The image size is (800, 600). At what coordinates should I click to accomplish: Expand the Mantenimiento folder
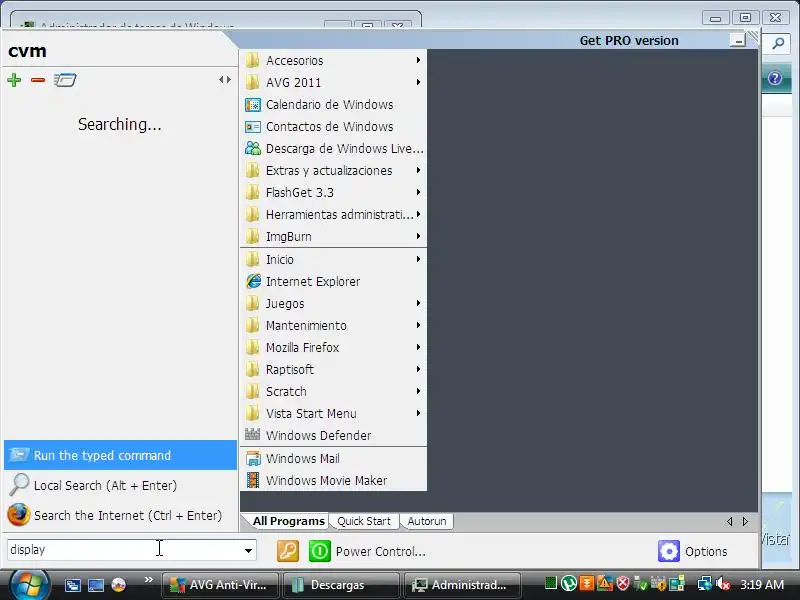point(333,325)
